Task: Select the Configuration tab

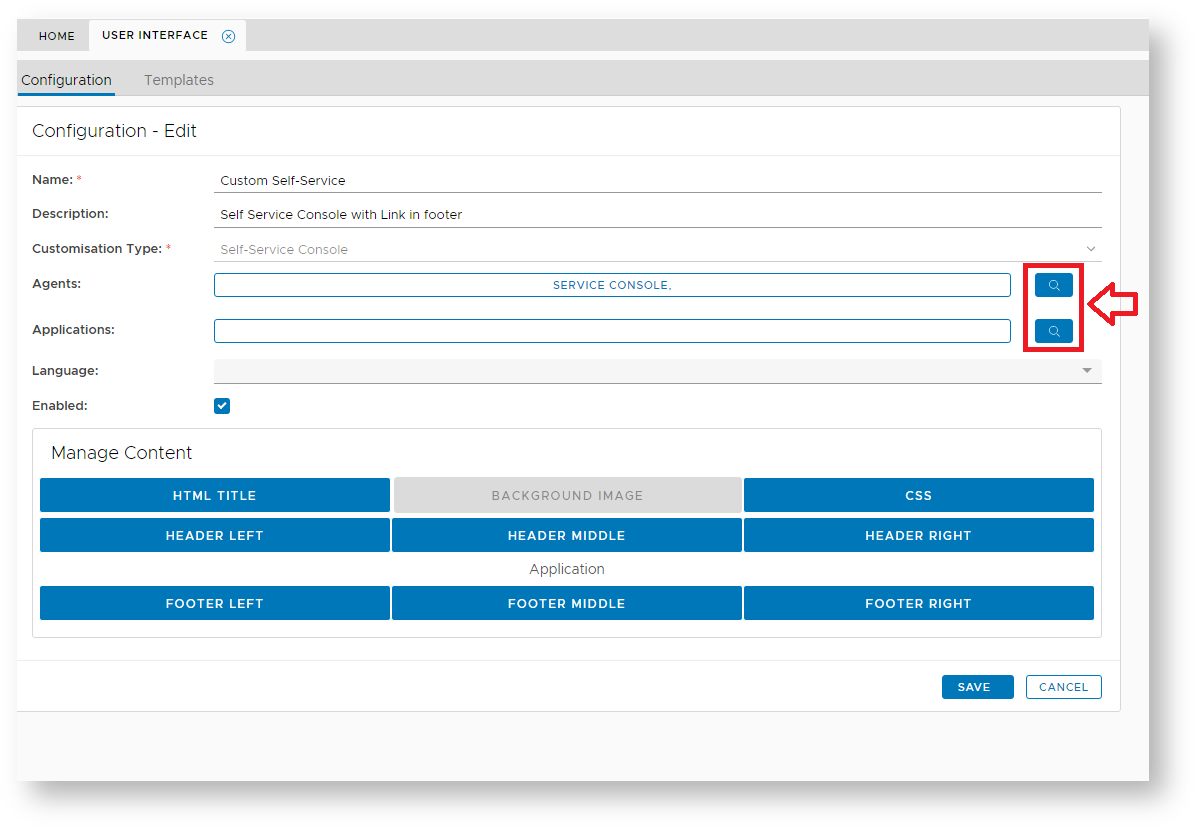Action: point(66,80)
